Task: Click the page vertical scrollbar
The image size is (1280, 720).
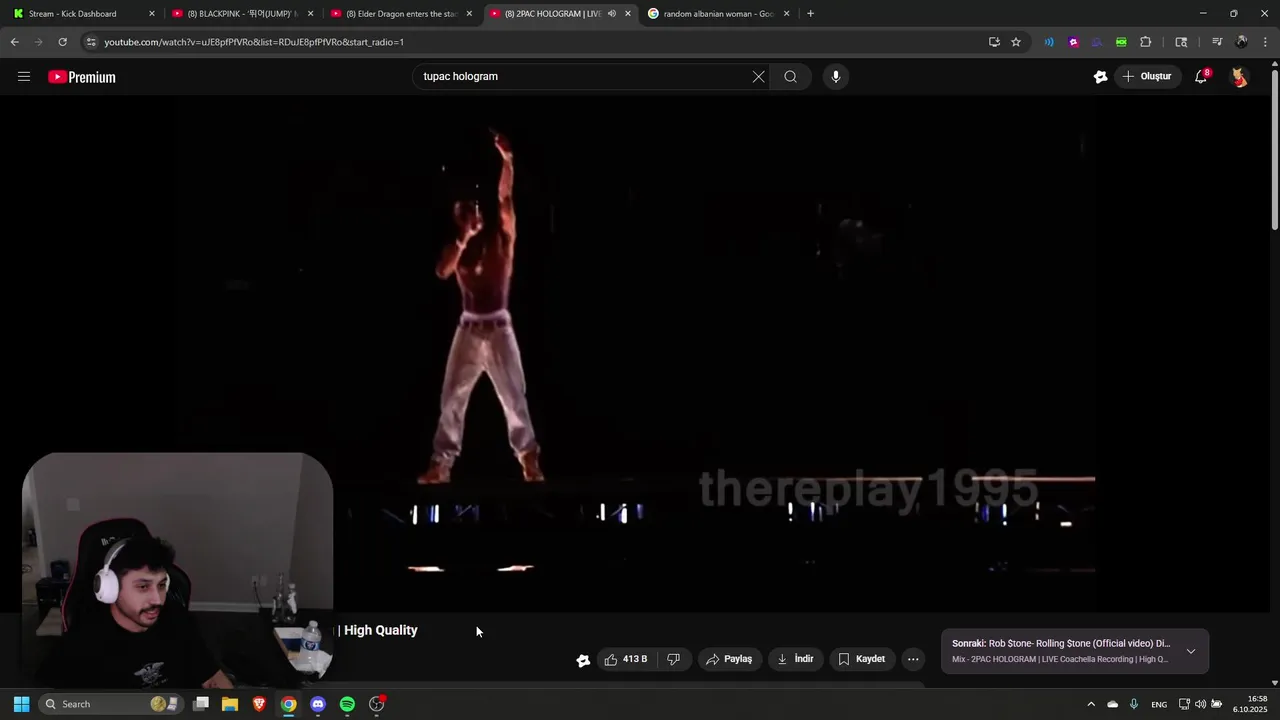Action: [x=1274, y=150]
